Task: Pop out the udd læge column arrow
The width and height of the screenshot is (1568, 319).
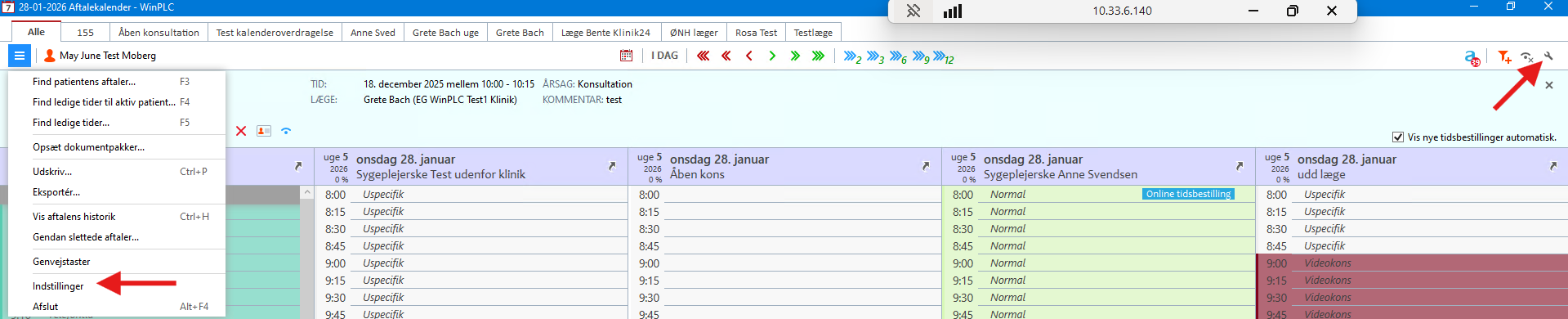Action: point(1552,166)
